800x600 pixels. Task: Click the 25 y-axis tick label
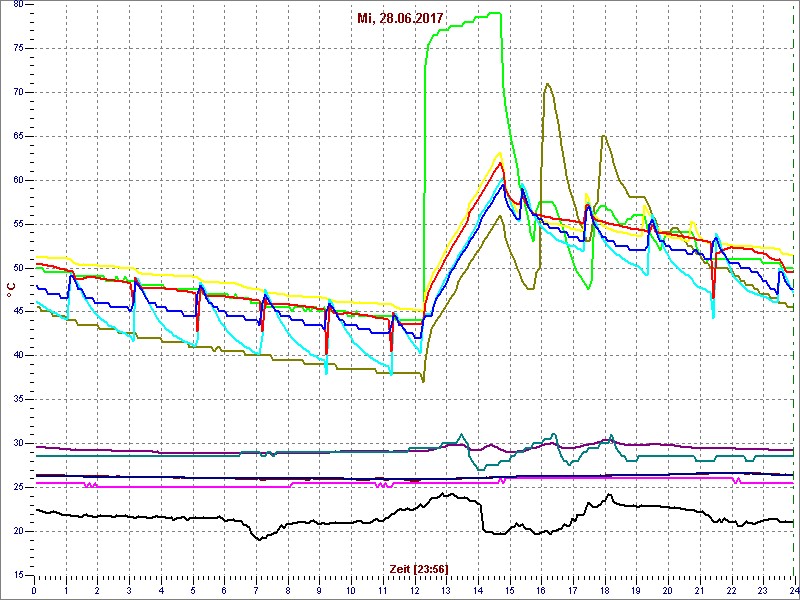point(18,488)
